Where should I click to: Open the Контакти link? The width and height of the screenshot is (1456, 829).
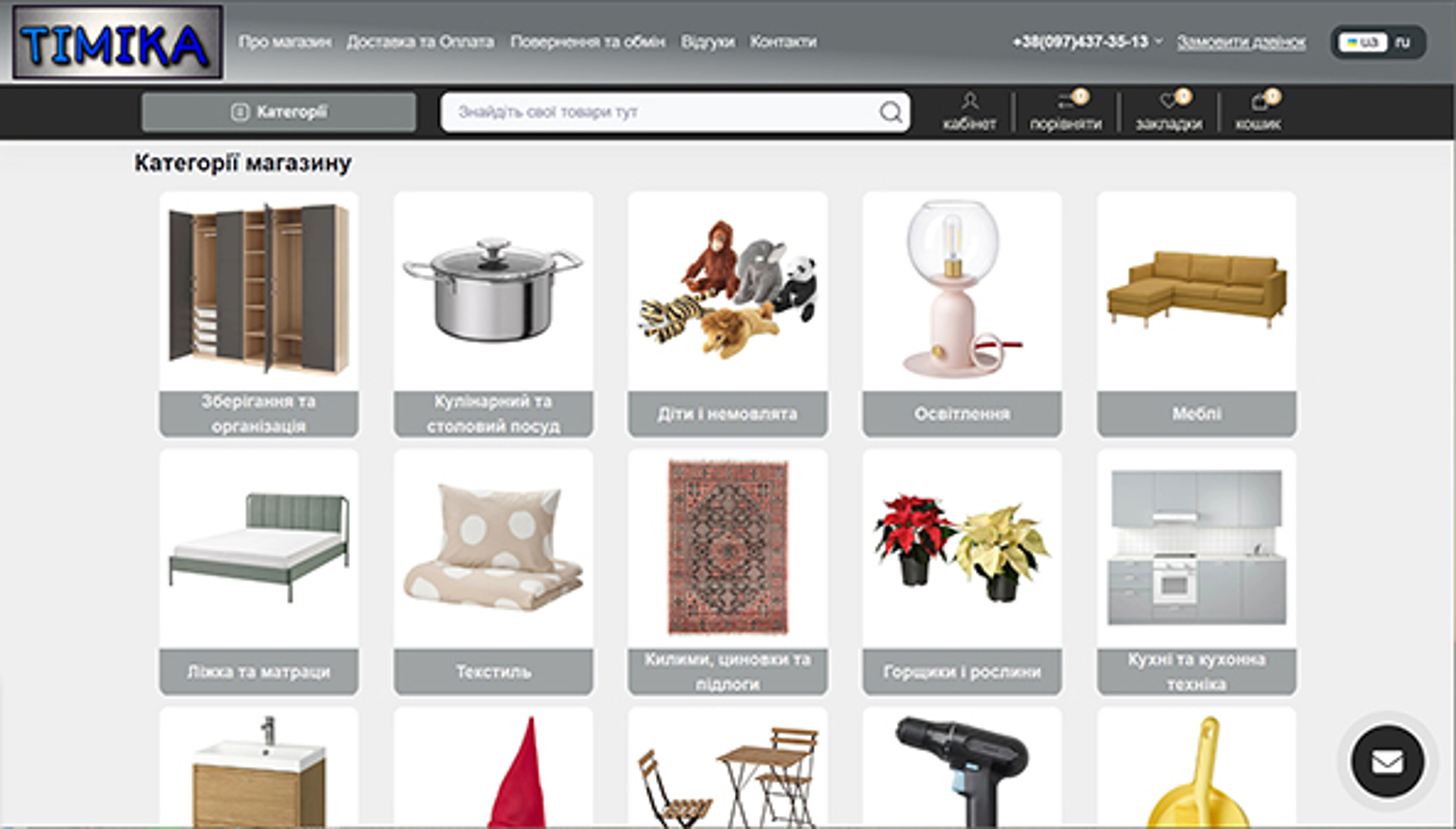click(783, 42)
